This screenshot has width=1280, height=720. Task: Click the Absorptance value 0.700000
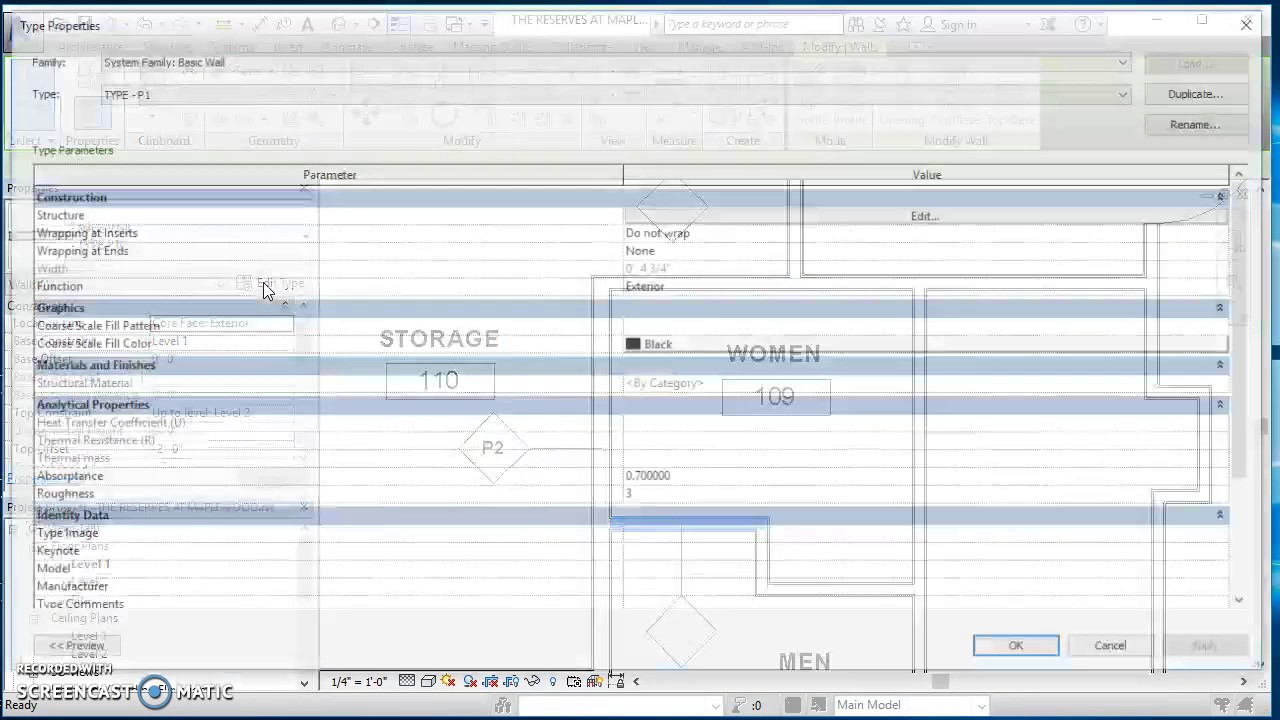click(x=648, y=476)
